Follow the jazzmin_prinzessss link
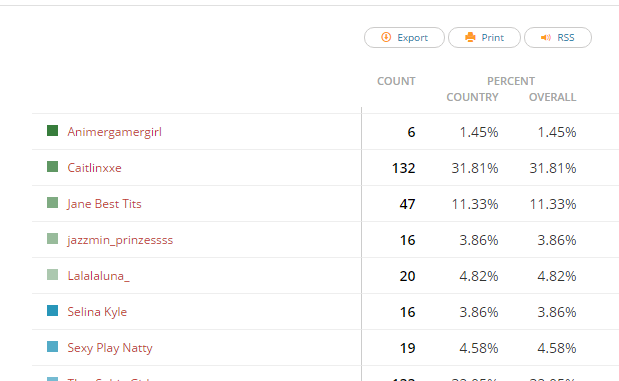 pyautogui.click(x=120, y=240)
